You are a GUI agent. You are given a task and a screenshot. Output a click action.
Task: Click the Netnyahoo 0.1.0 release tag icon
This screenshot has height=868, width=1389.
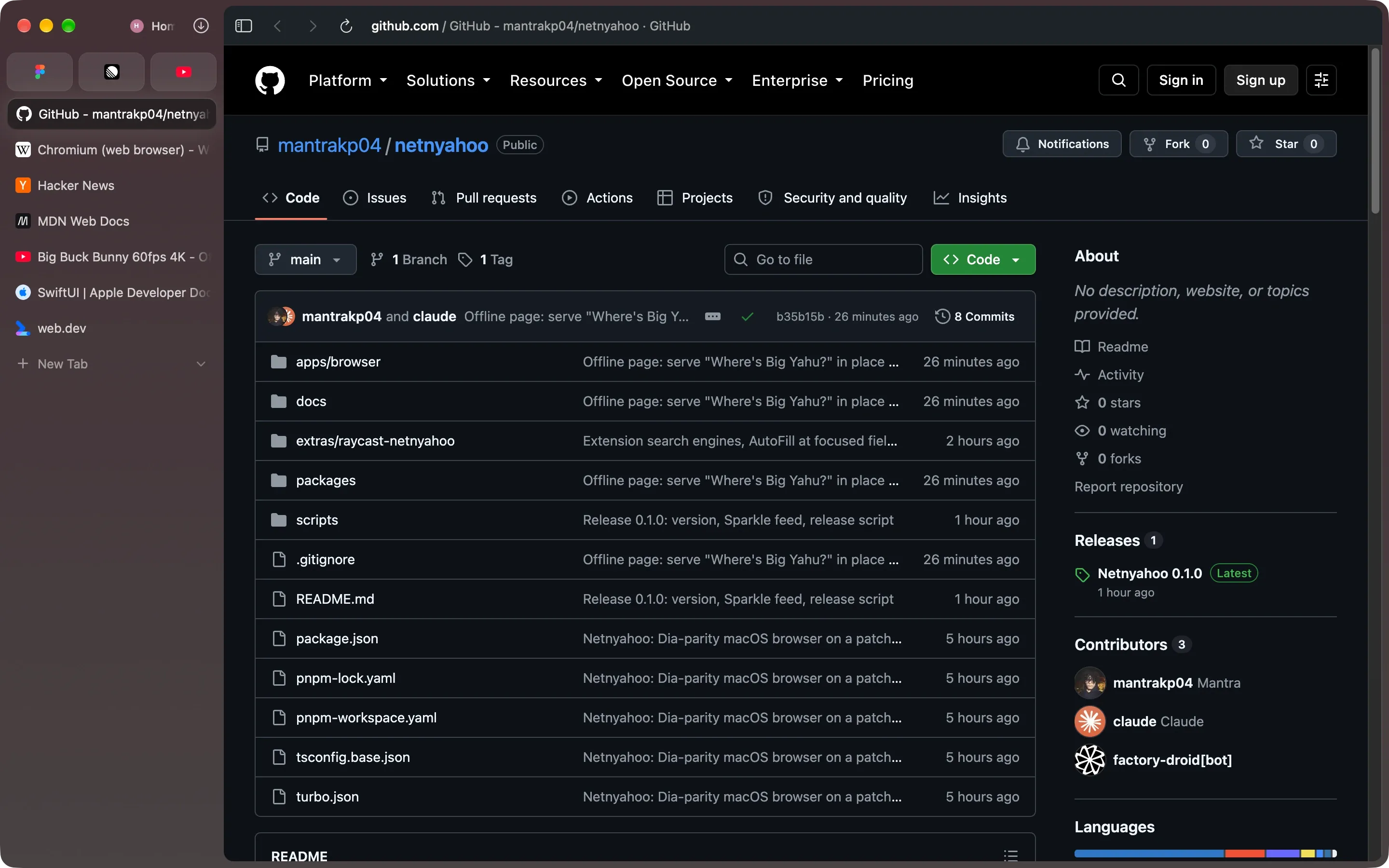click(1082, 575)
